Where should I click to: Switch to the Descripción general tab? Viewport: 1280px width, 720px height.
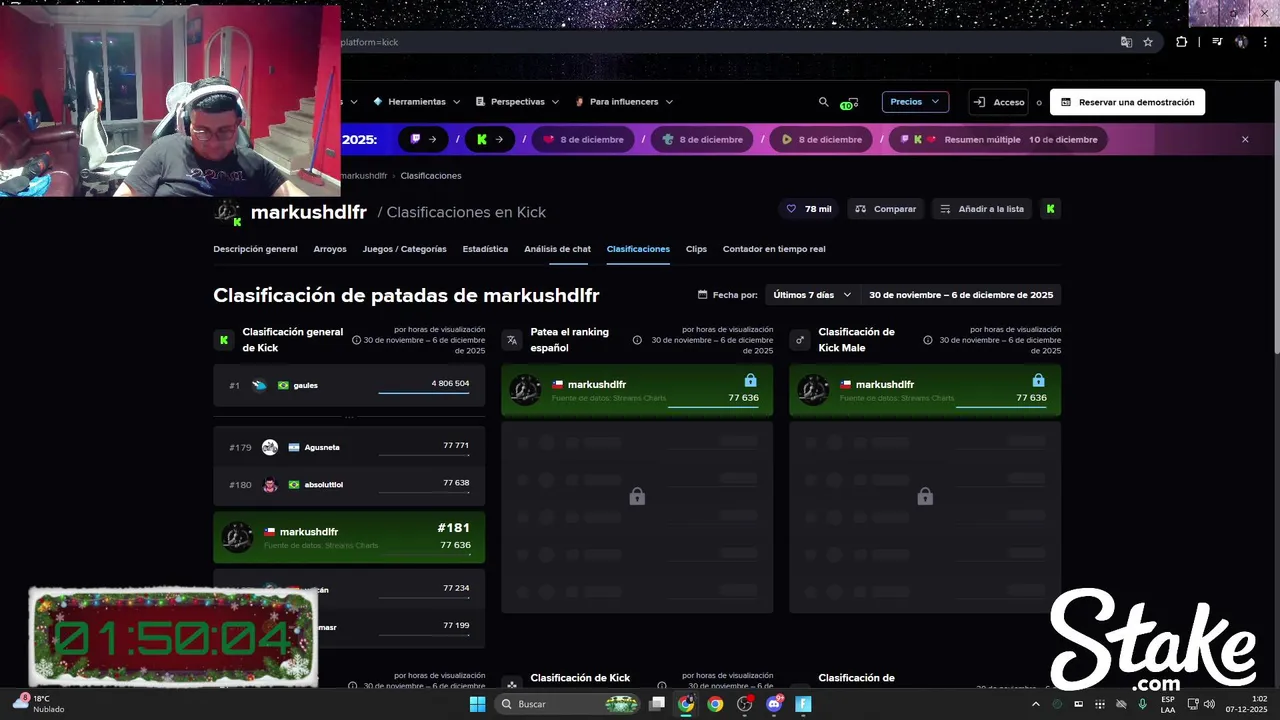[x=255, y=249]
